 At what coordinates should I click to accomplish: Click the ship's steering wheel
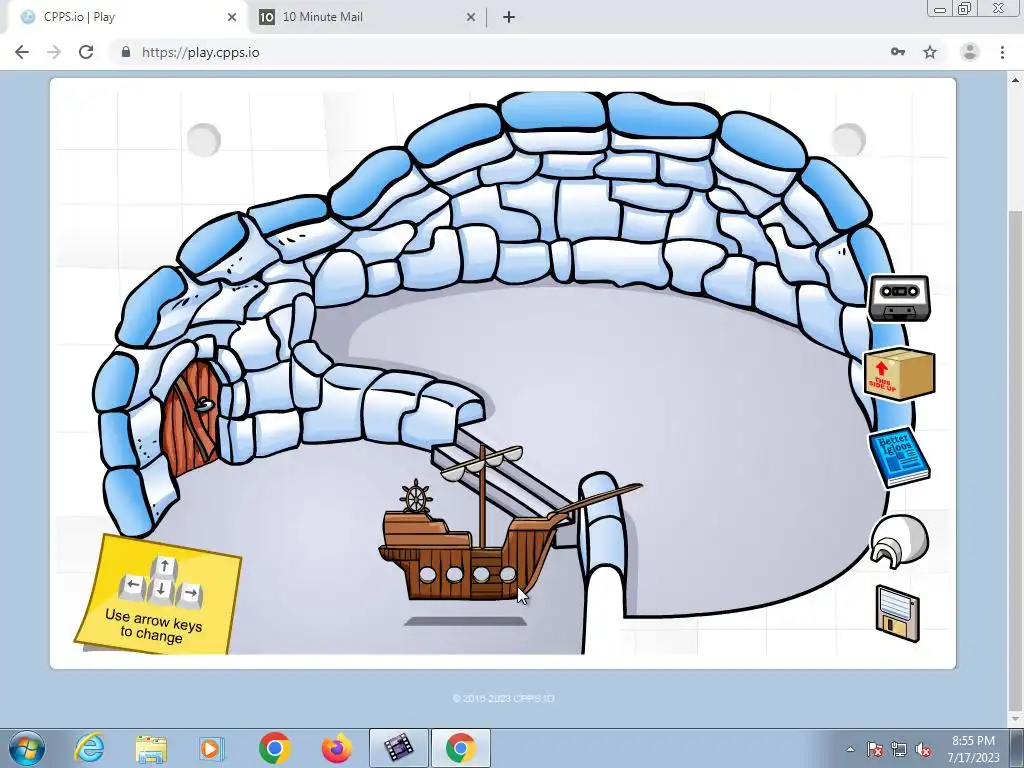[x=416, y=496]
